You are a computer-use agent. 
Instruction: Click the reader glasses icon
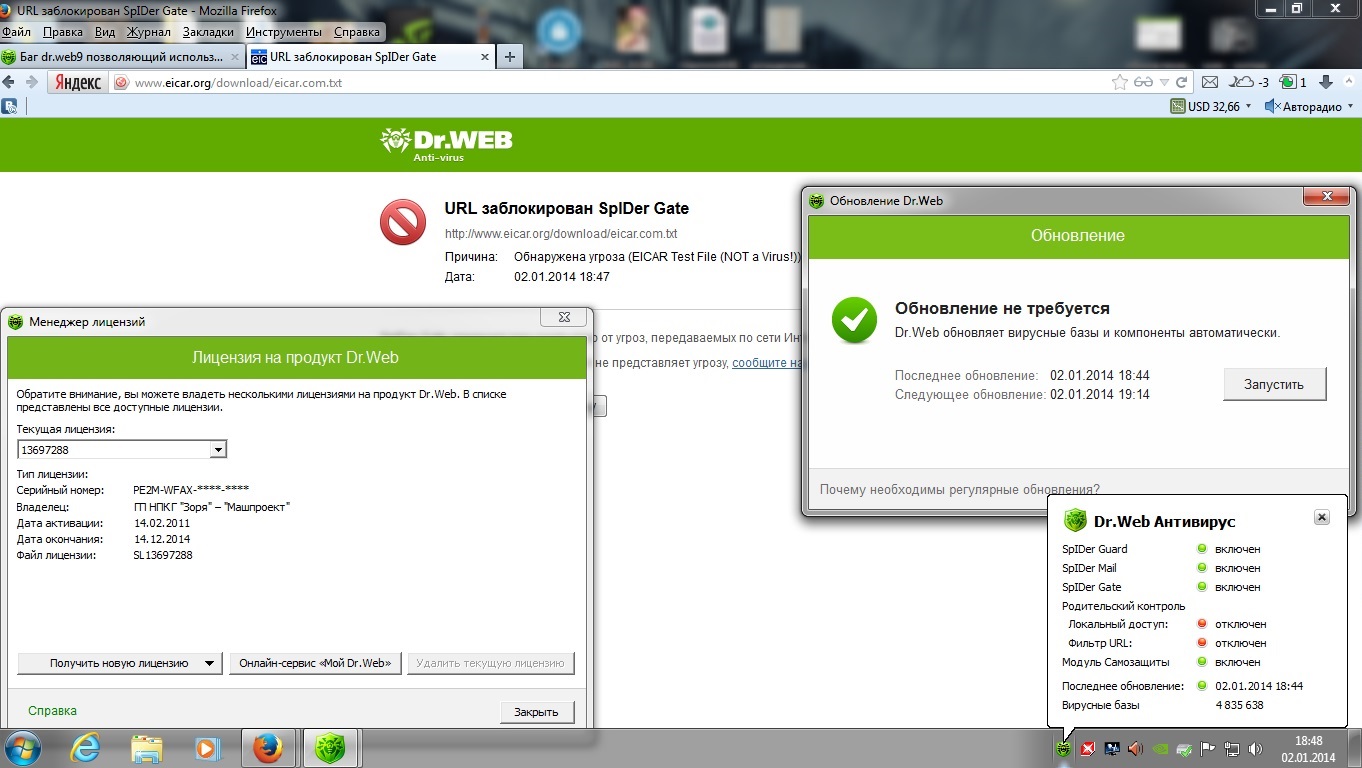pos(1143,82)
